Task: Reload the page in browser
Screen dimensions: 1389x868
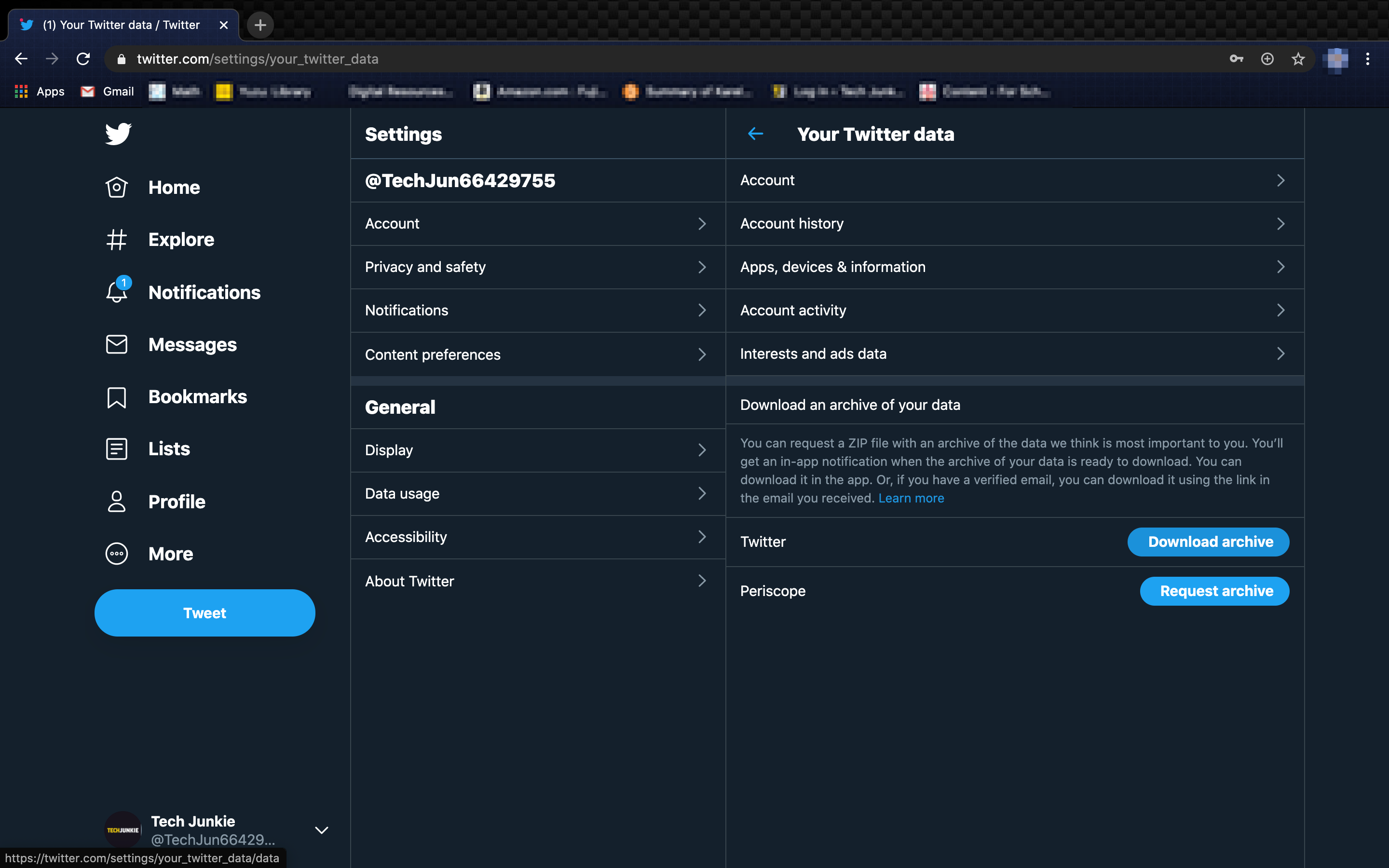Action: coord(83,59)
